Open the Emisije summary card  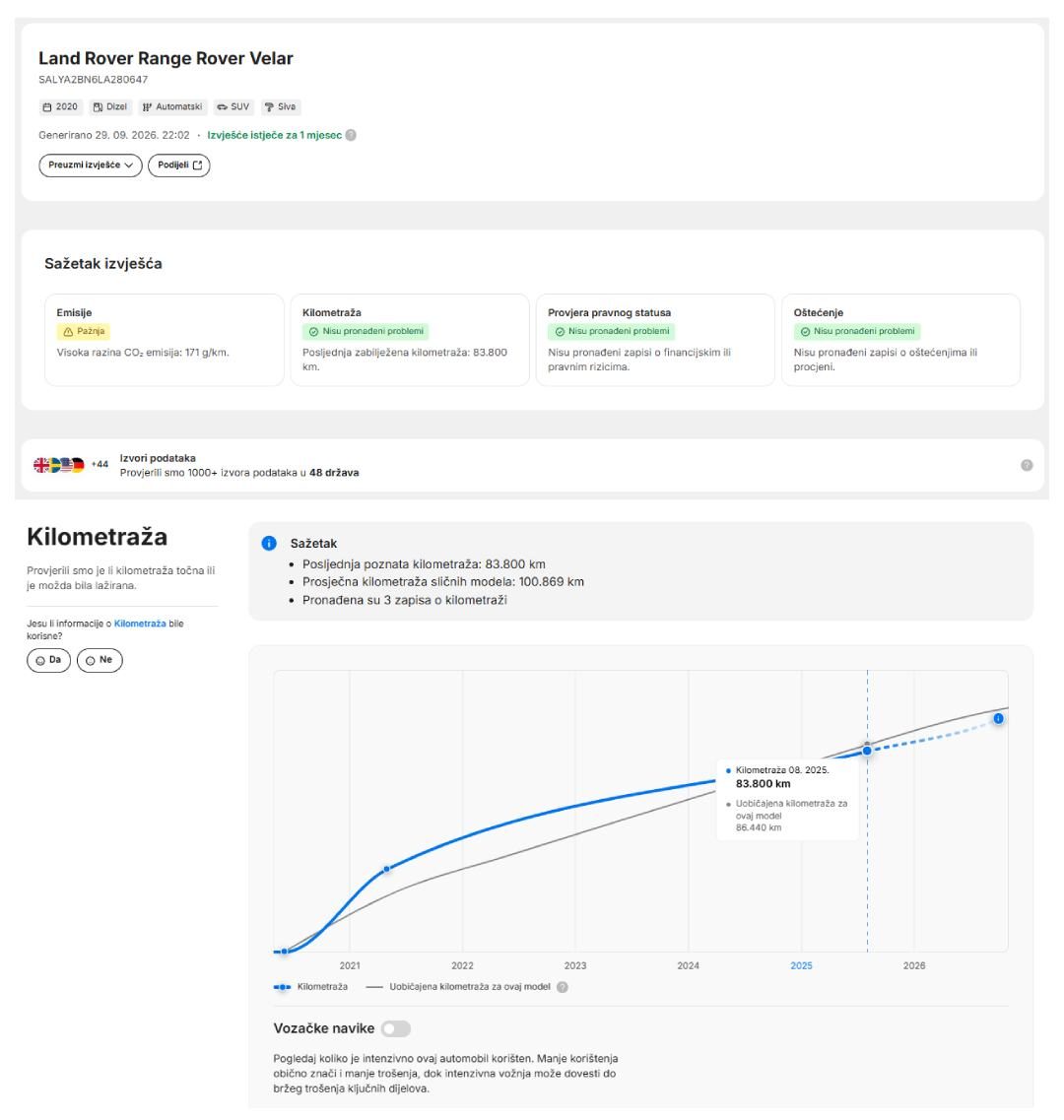tap(165, 340)
